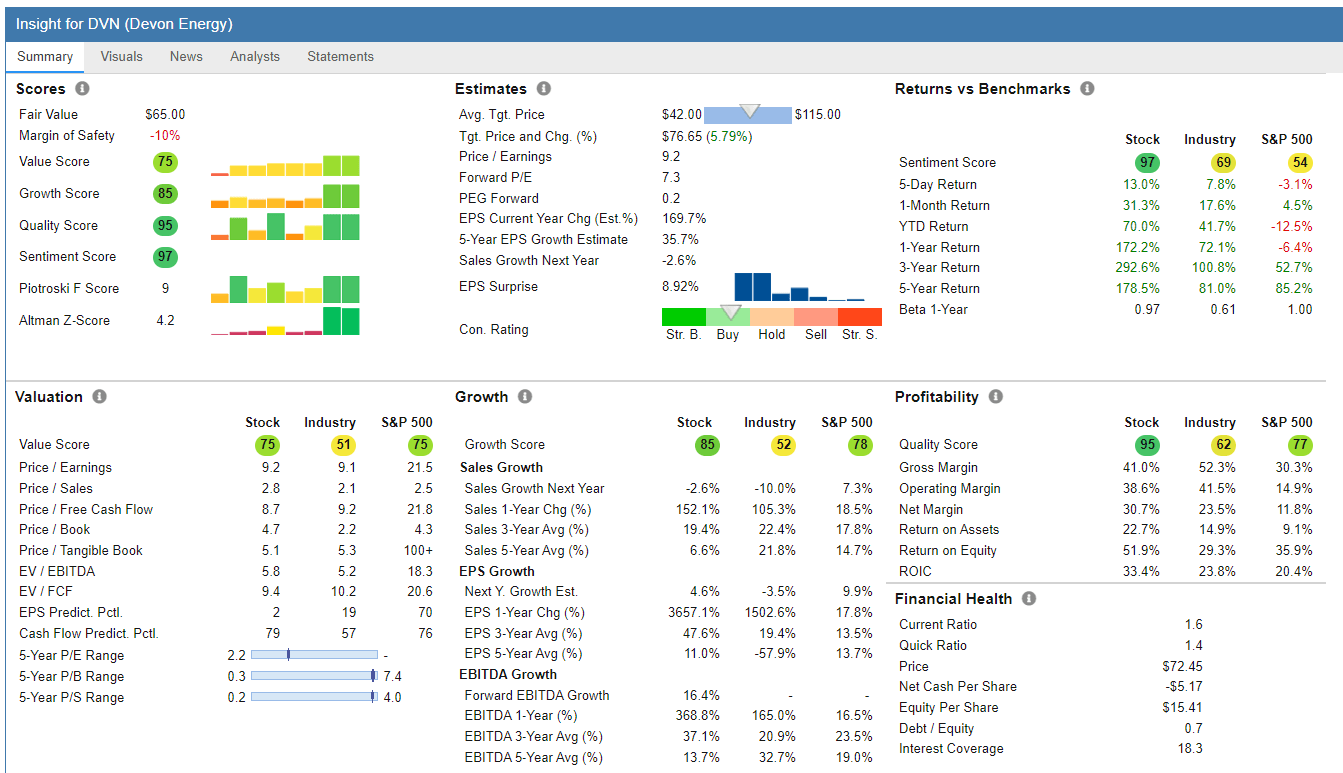Click the S&P 500 growth score 78 badge
Image resolution: width=1343 pixels, height=773 pixels.
[x=860, y=445]
